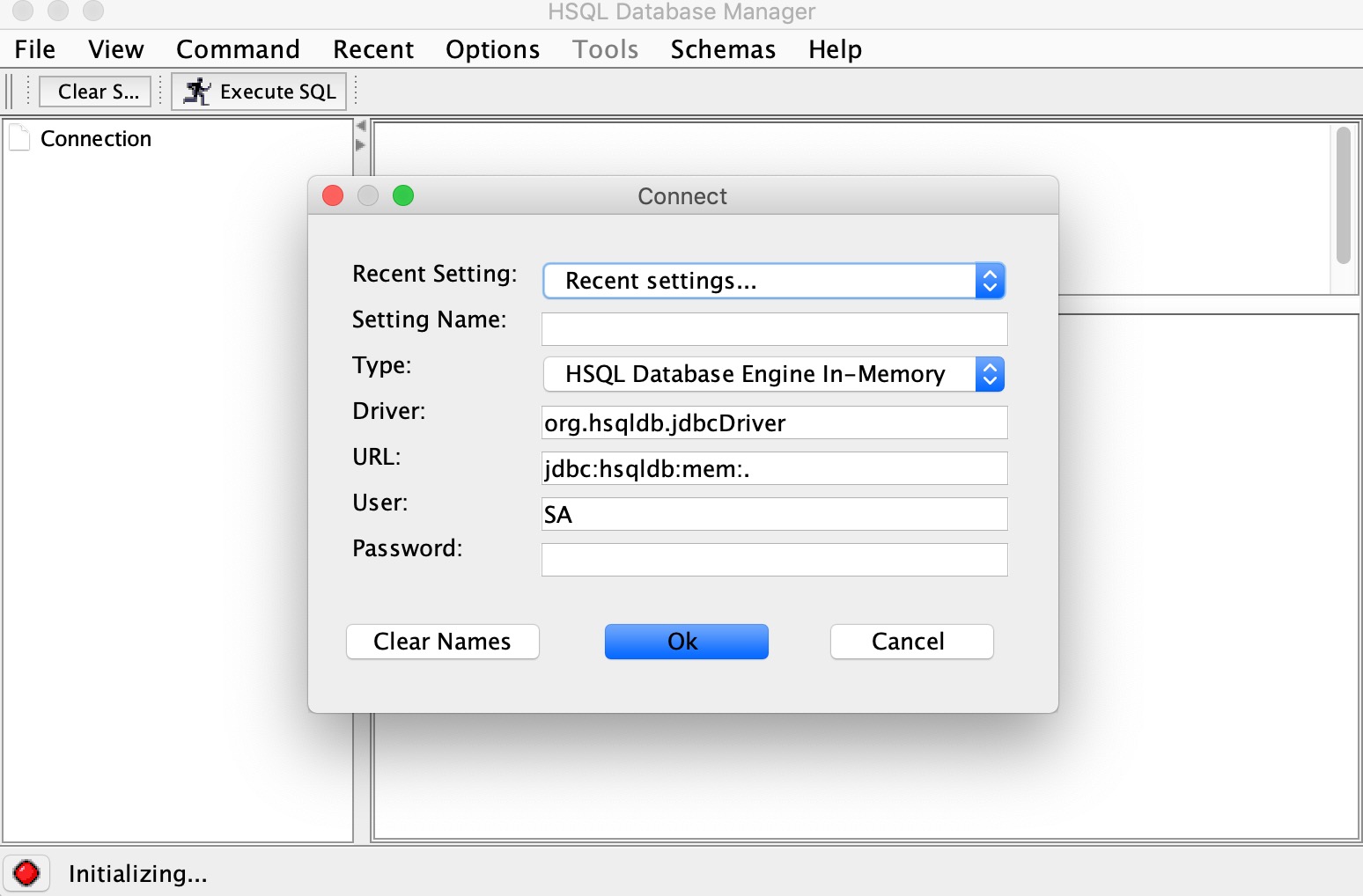Cancel the Connect dialog
This screenshot has width=1363, height=896.
(x=912, y=642)
